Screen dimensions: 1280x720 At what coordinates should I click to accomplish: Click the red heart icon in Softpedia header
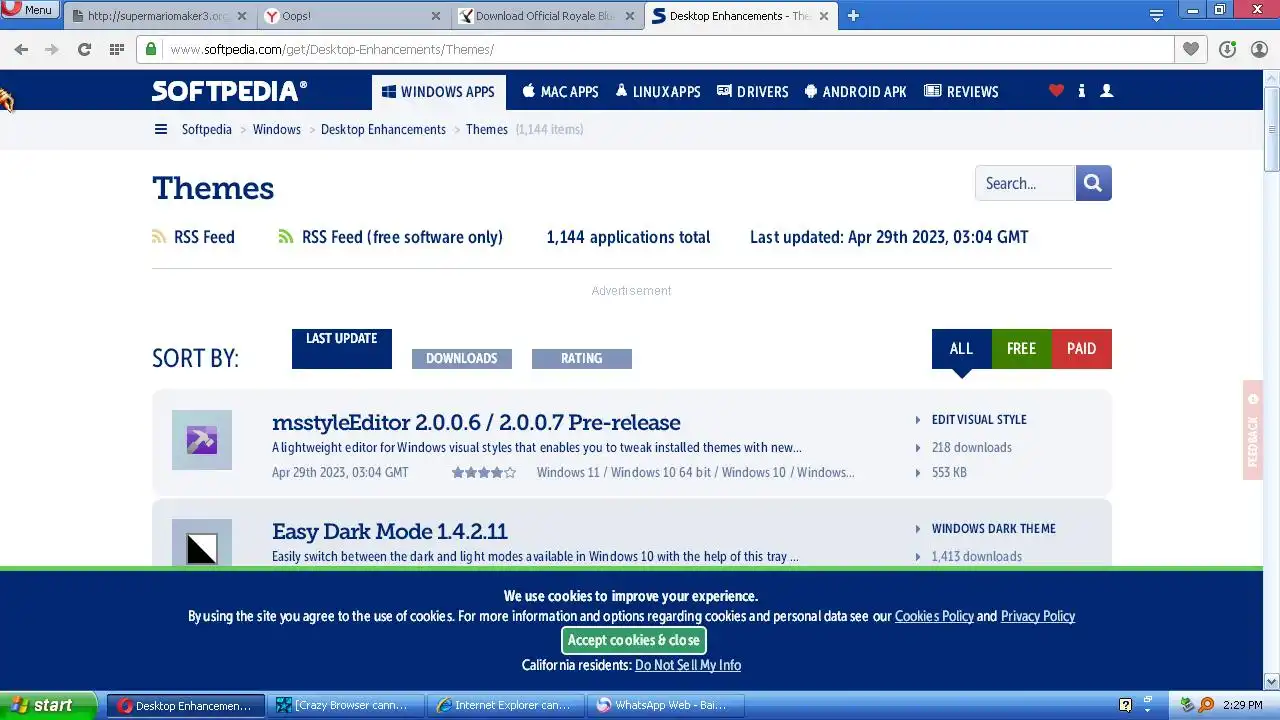(1056, 90)
